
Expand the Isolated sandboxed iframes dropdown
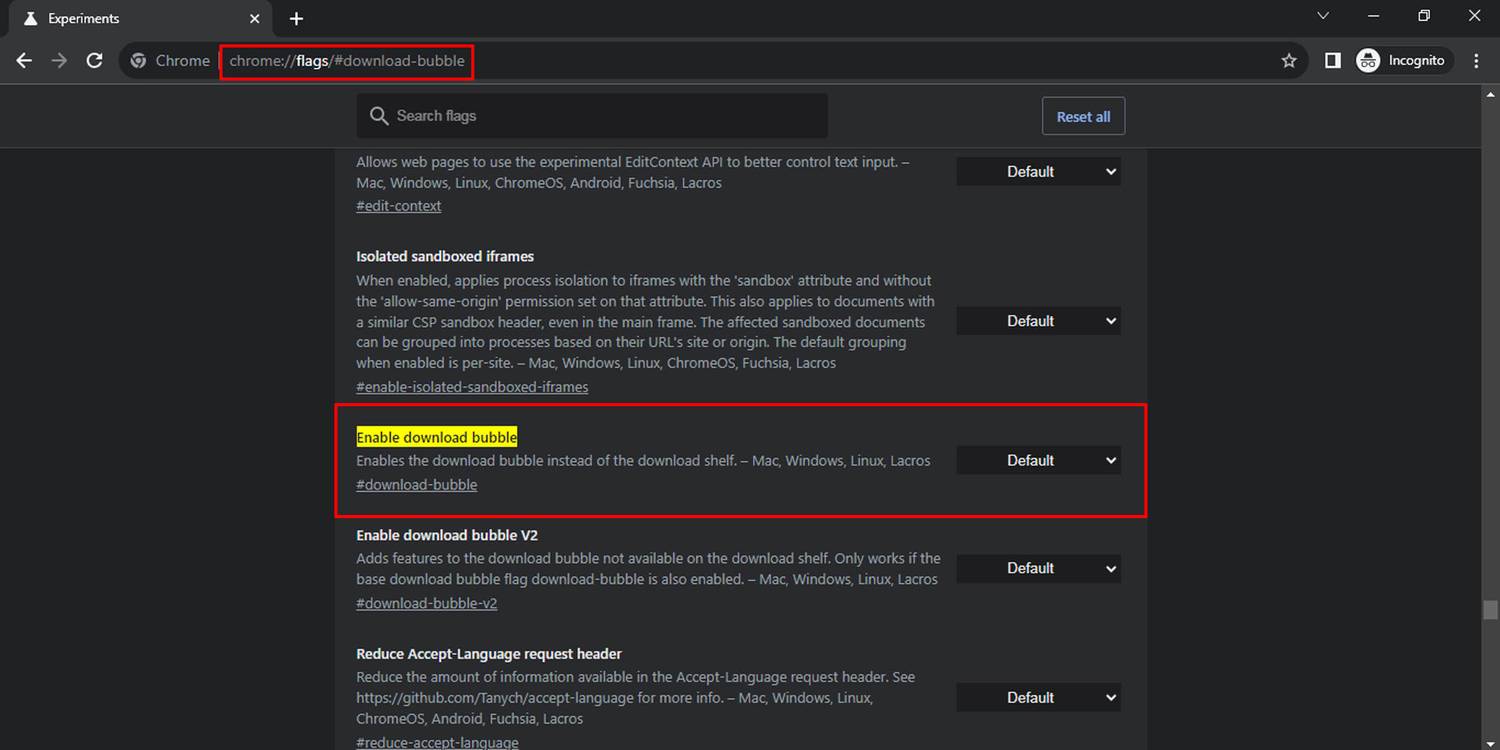pos(1038,321)
